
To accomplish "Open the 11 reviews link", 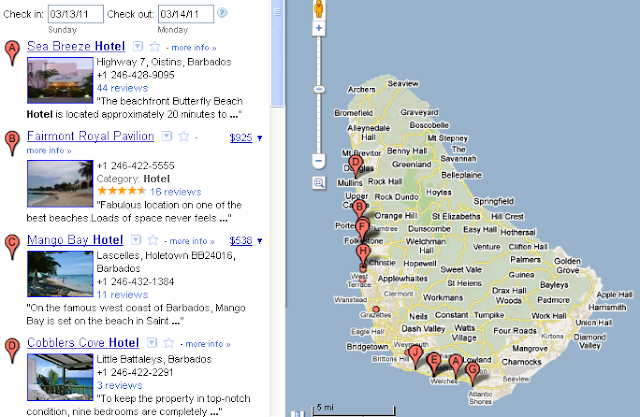I will point(122,295).
